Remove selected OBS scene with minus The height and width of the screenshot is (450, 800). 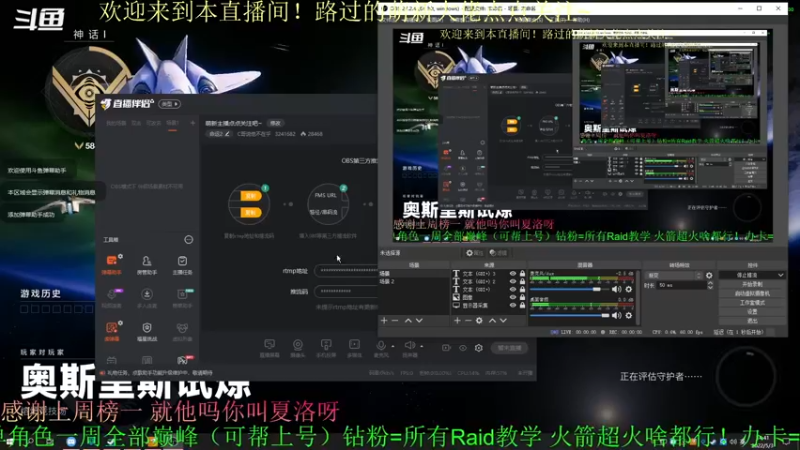click(x=395, y=320)
